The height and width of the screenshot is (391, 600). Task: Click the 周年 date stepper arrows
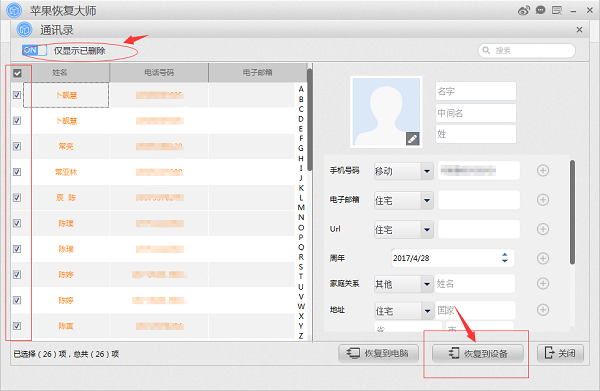[505, 258]
